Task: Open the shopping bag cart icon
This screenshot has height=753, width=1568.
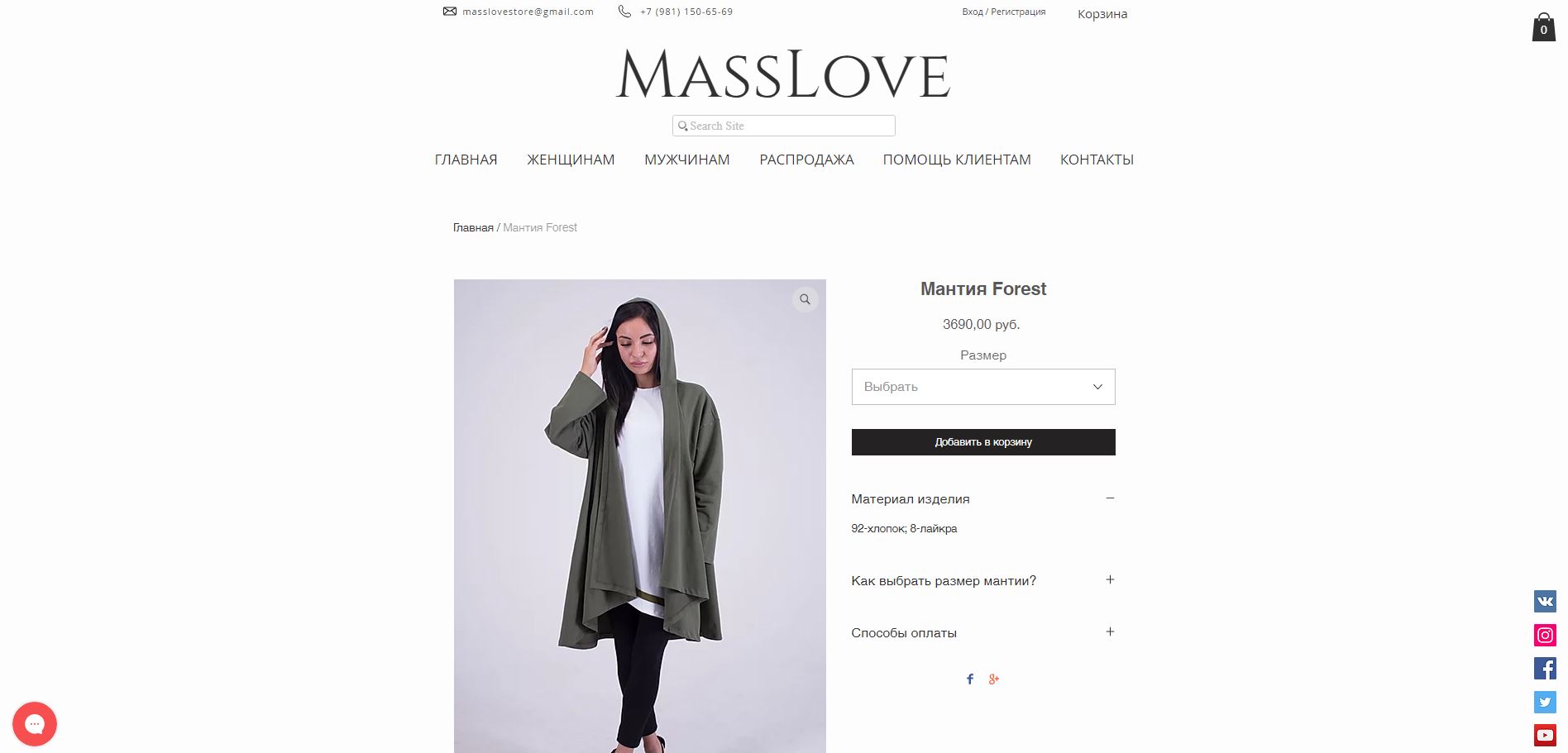Action: (1543, 26)
